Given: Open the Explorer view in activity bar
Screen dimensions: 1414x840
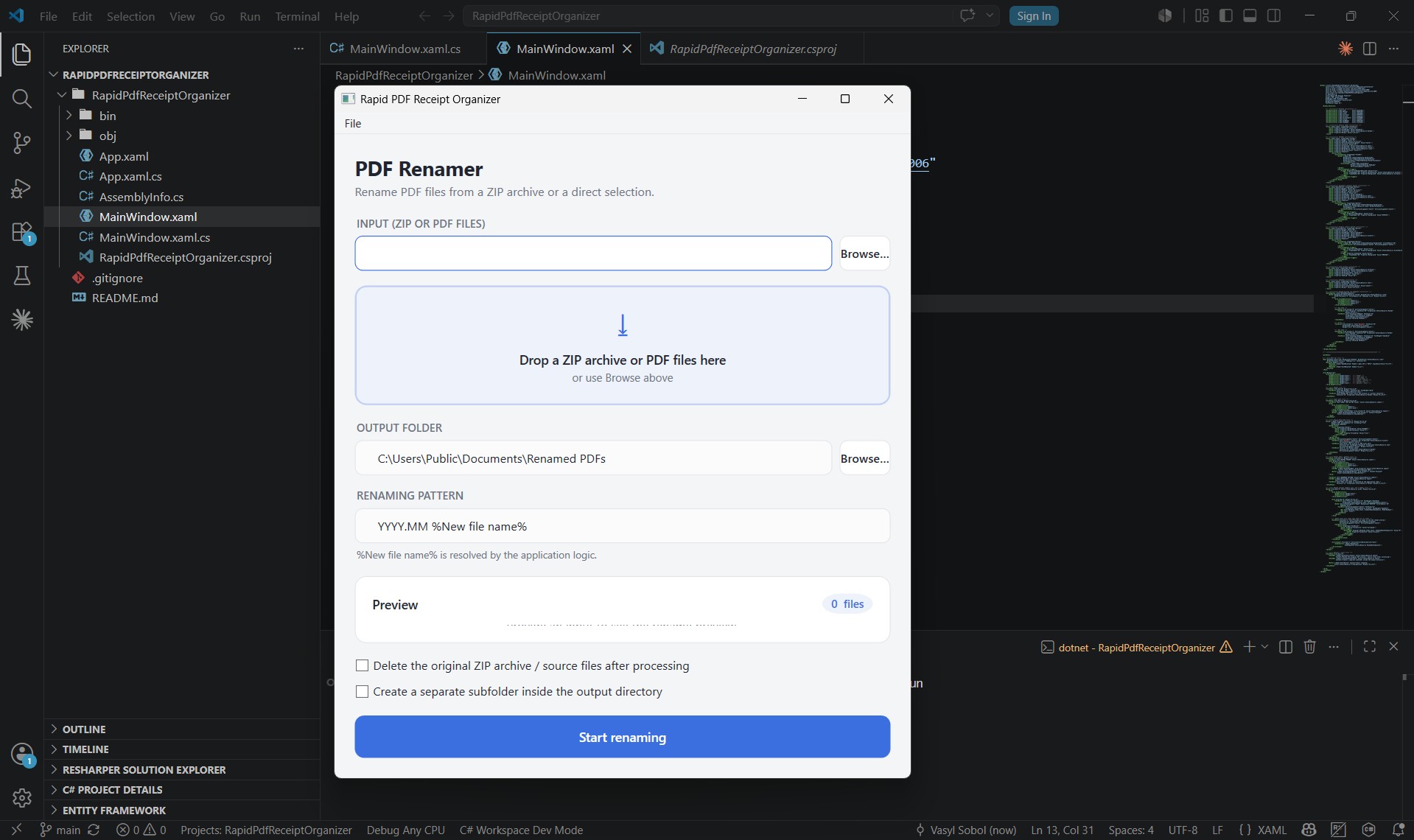Looking at the screenshot, I should [21, 54].
